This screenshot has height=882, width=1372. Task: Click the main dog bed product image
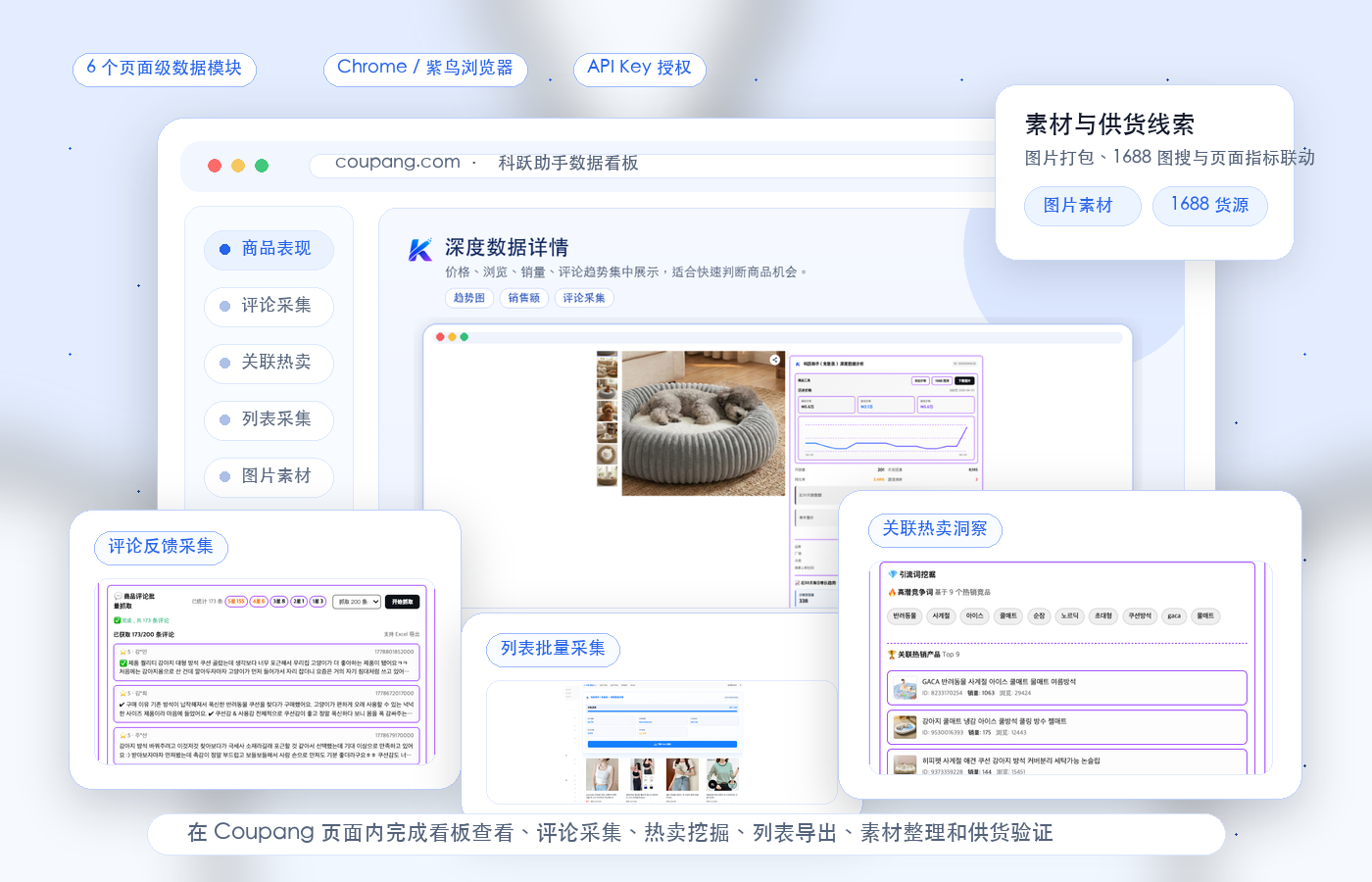pos(704,423)
